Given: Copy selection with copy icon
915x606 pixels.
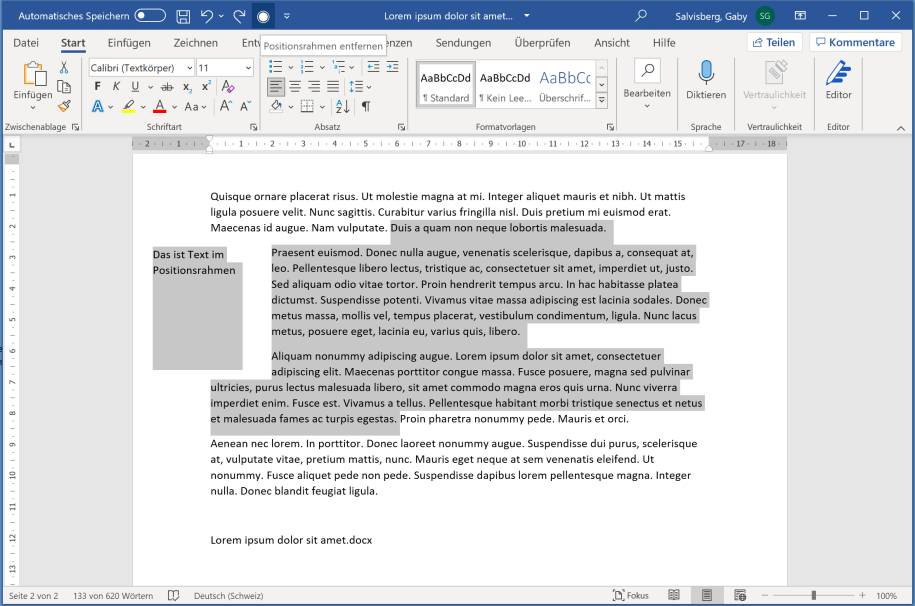Looking at the screenshot, I should click(64, 87).
